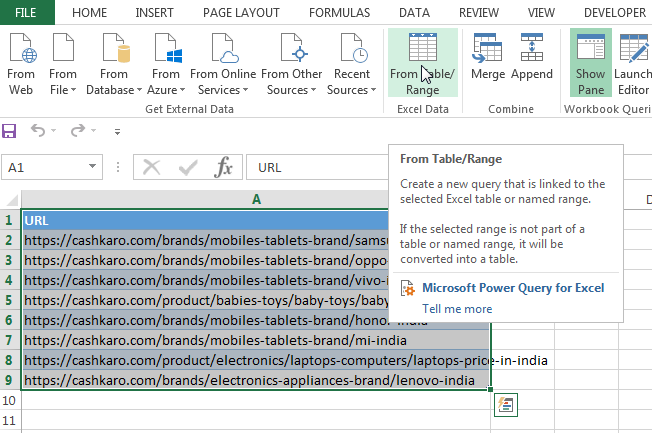The image size is (652, 433).
Task: Click the From Web icon
Action: click(x=21, y=64)
